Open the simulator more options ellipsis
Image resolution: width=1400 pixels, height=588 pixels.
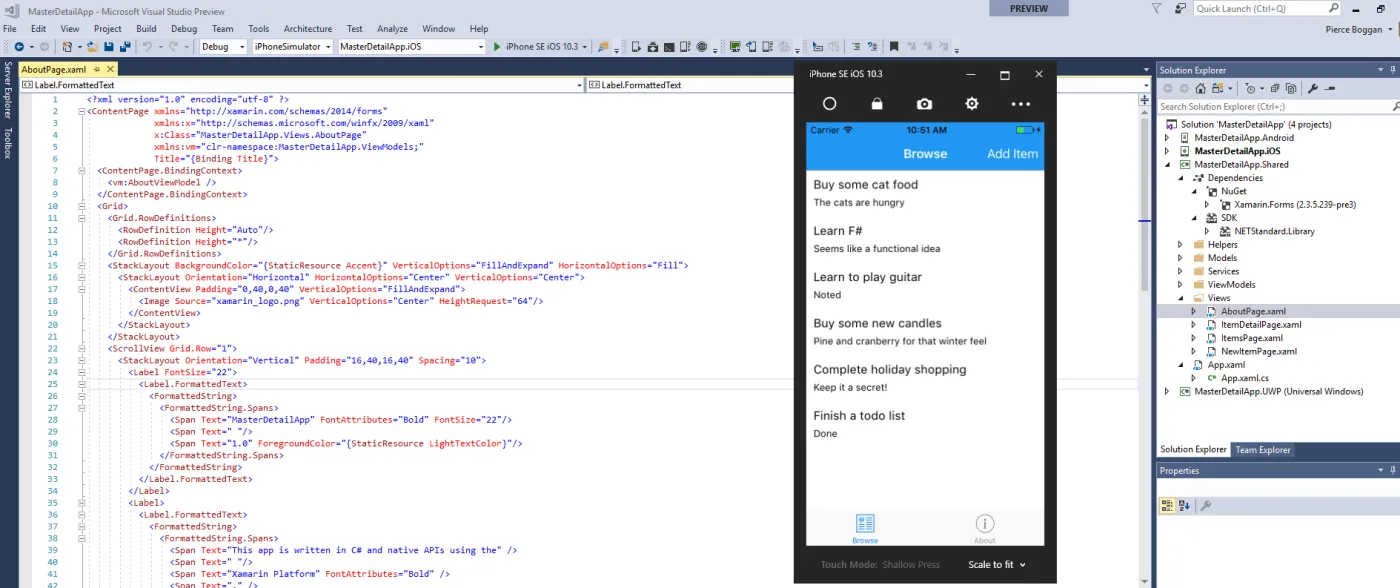[1020, 104]
